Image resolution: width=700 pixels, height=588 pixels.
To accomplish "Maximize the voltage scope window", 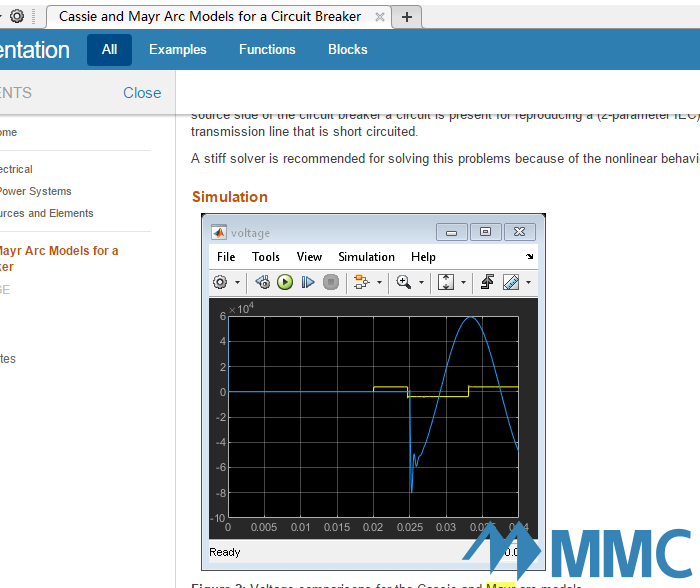I will [485, 232].
